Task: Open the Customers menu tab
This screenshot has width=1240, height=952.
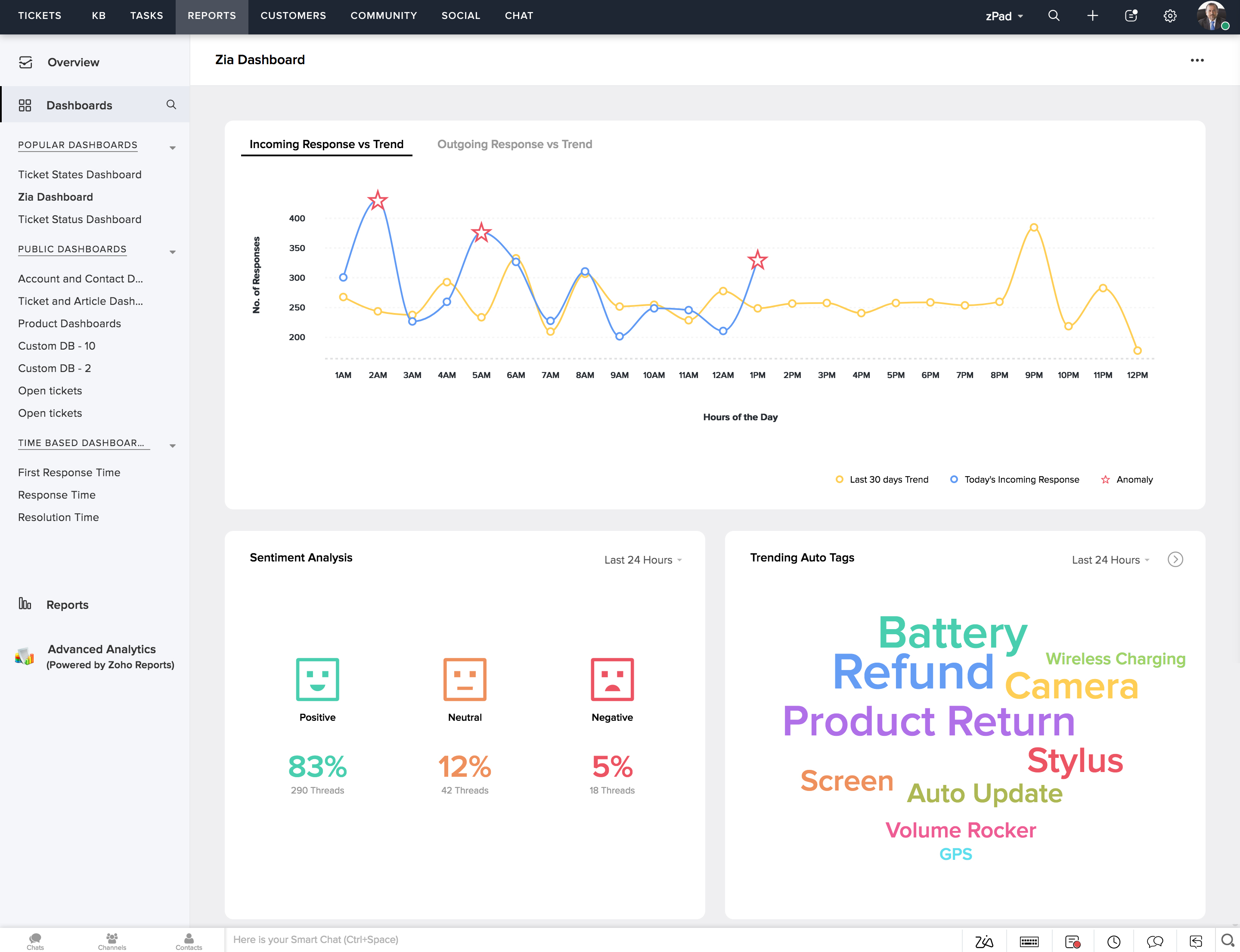Action: (293, 16)
